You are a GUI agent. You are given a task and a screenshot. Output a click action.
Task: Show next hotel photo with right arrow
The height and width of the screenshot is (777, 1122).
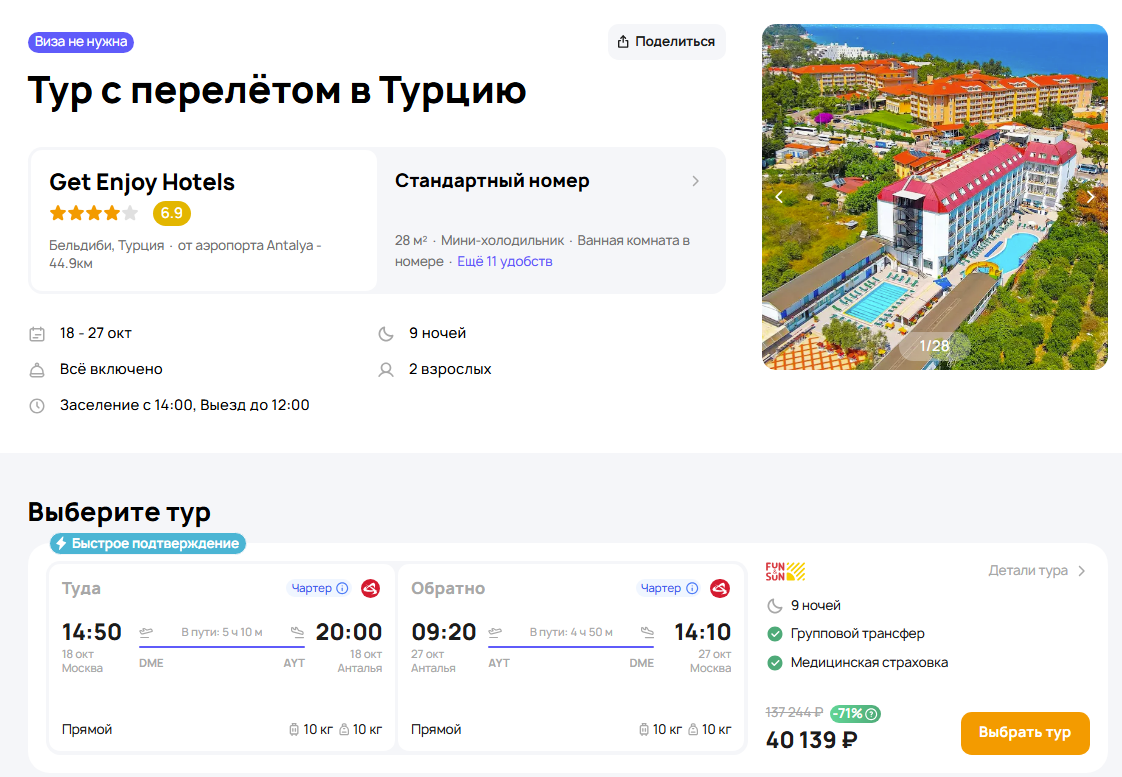coord(1089,197)
